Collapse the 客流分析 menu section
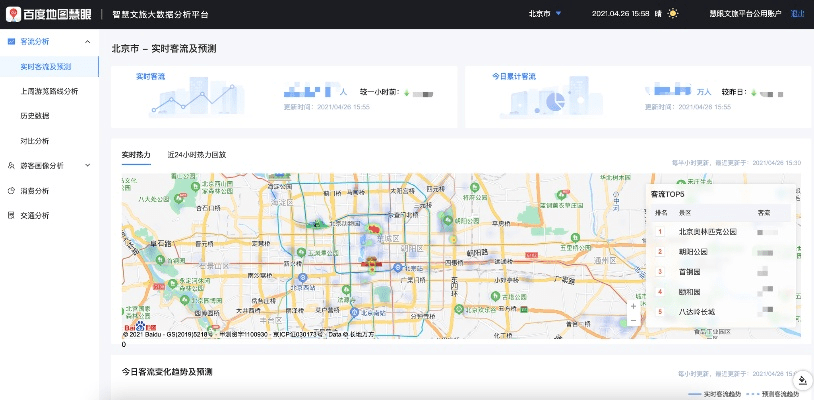 pyautogui.click(x=88, y=42)
